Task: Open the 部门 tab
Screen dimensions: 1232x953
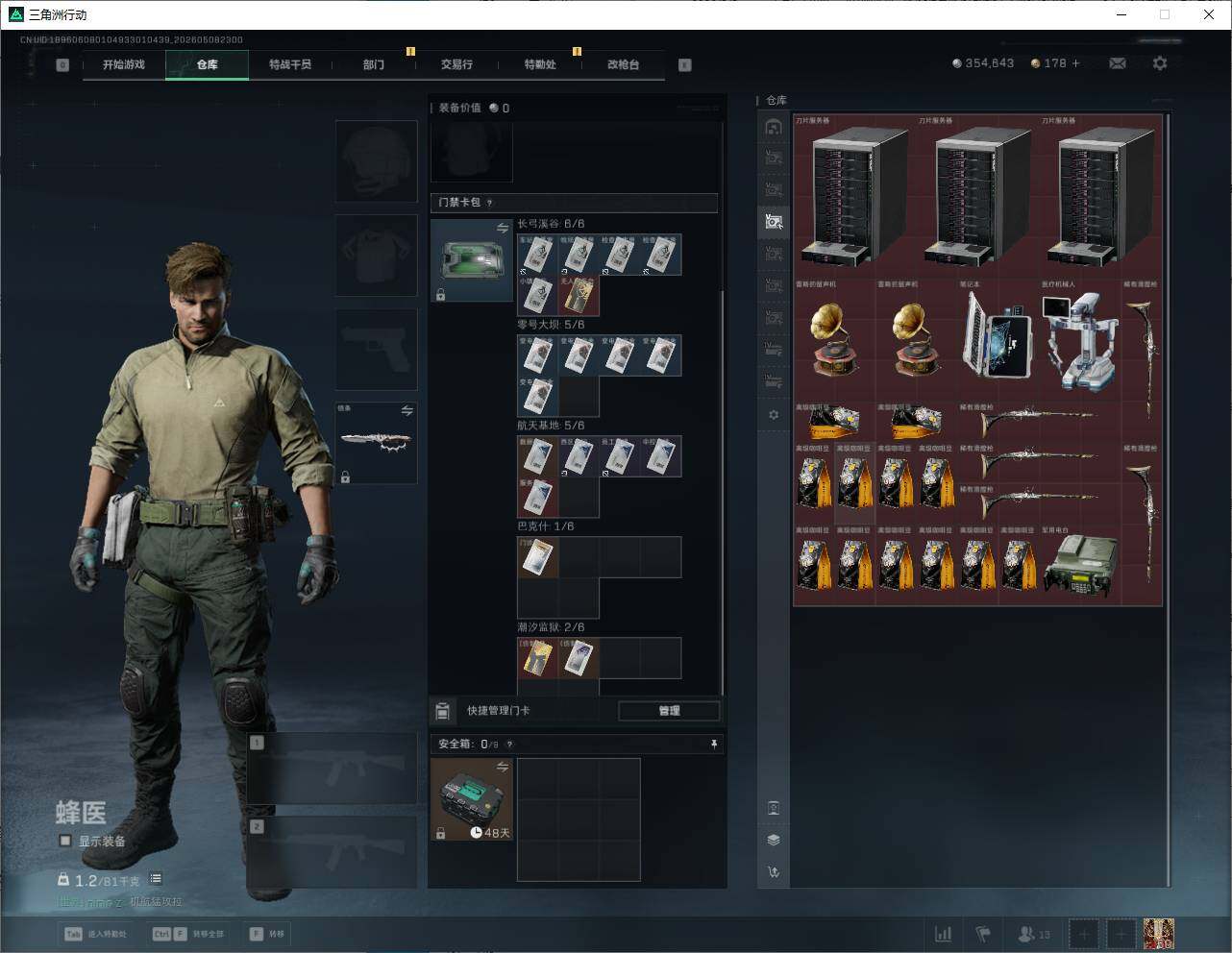Action: (x=374, y=64)
